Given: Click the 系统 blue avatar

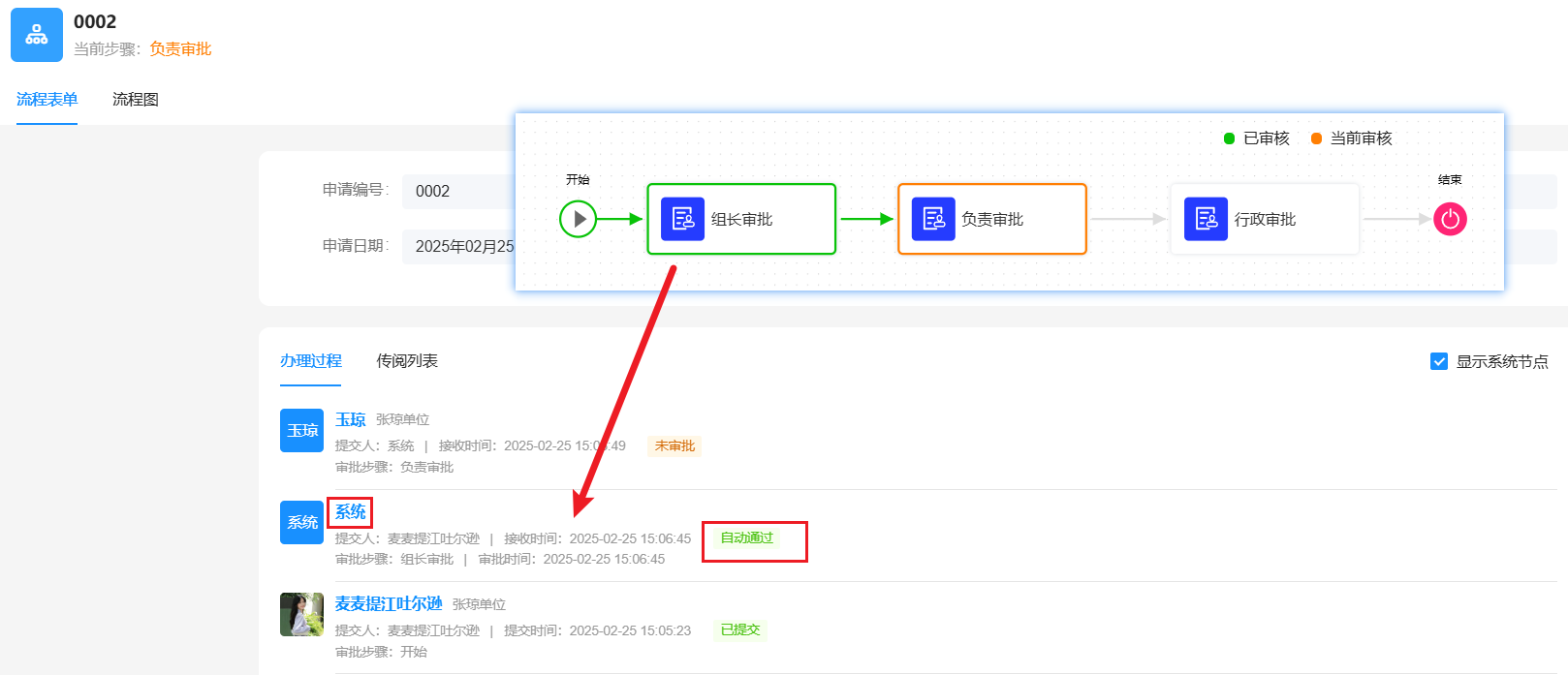Looking at the screenshot, I should coord(301,522).
